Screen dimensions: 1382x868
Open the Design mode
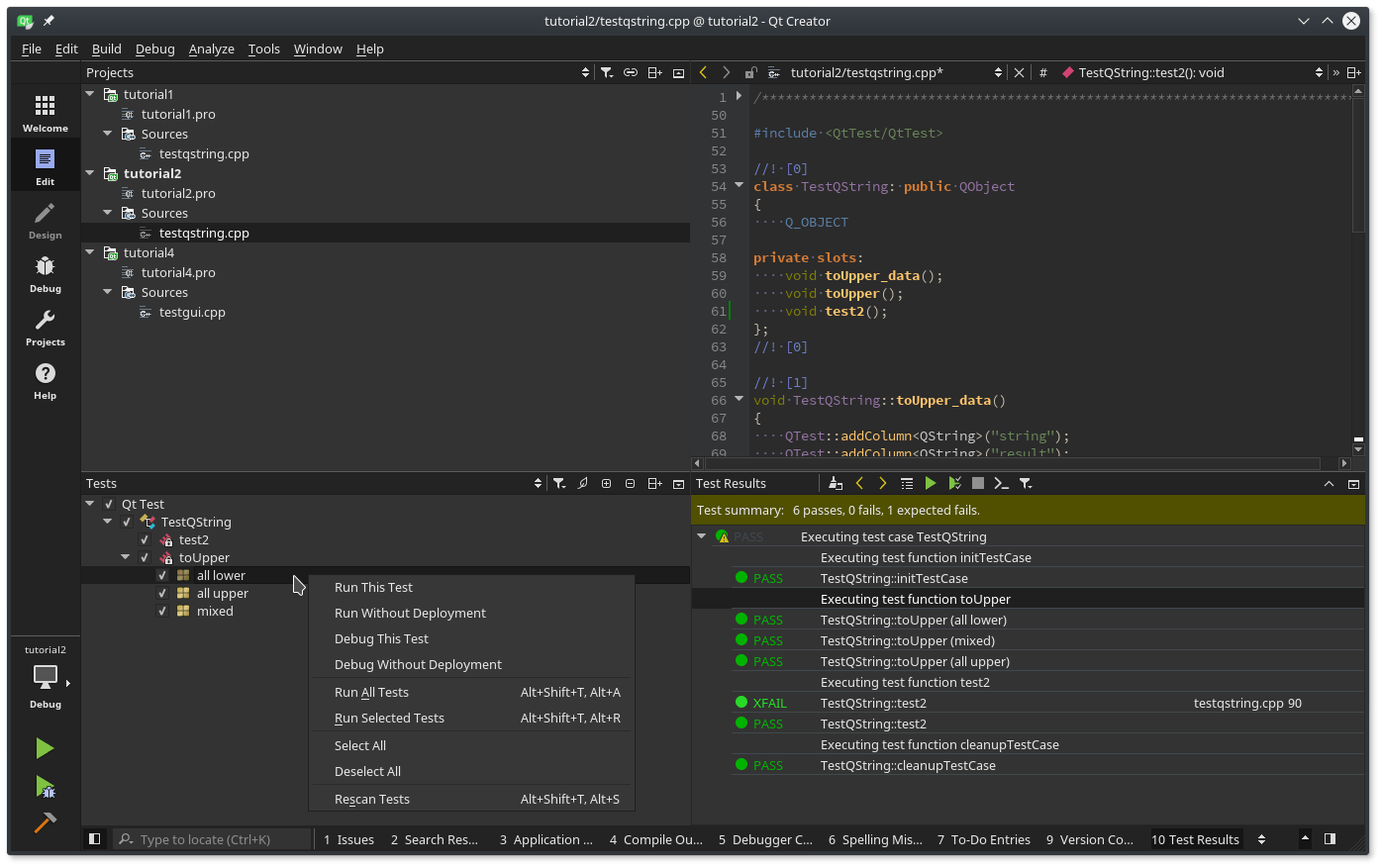coord(46,220)
